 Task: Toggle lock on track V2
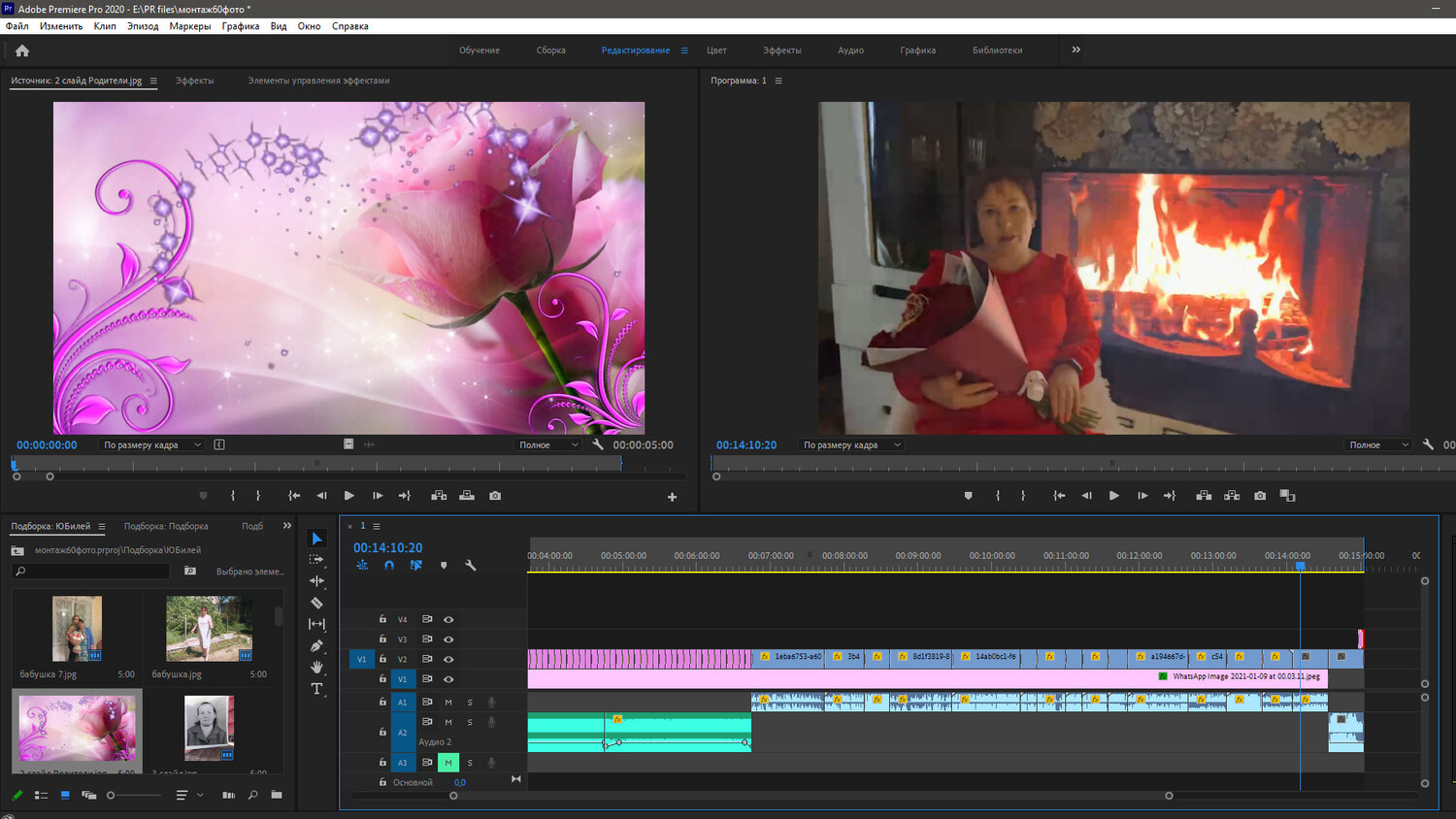pos(382,659)
